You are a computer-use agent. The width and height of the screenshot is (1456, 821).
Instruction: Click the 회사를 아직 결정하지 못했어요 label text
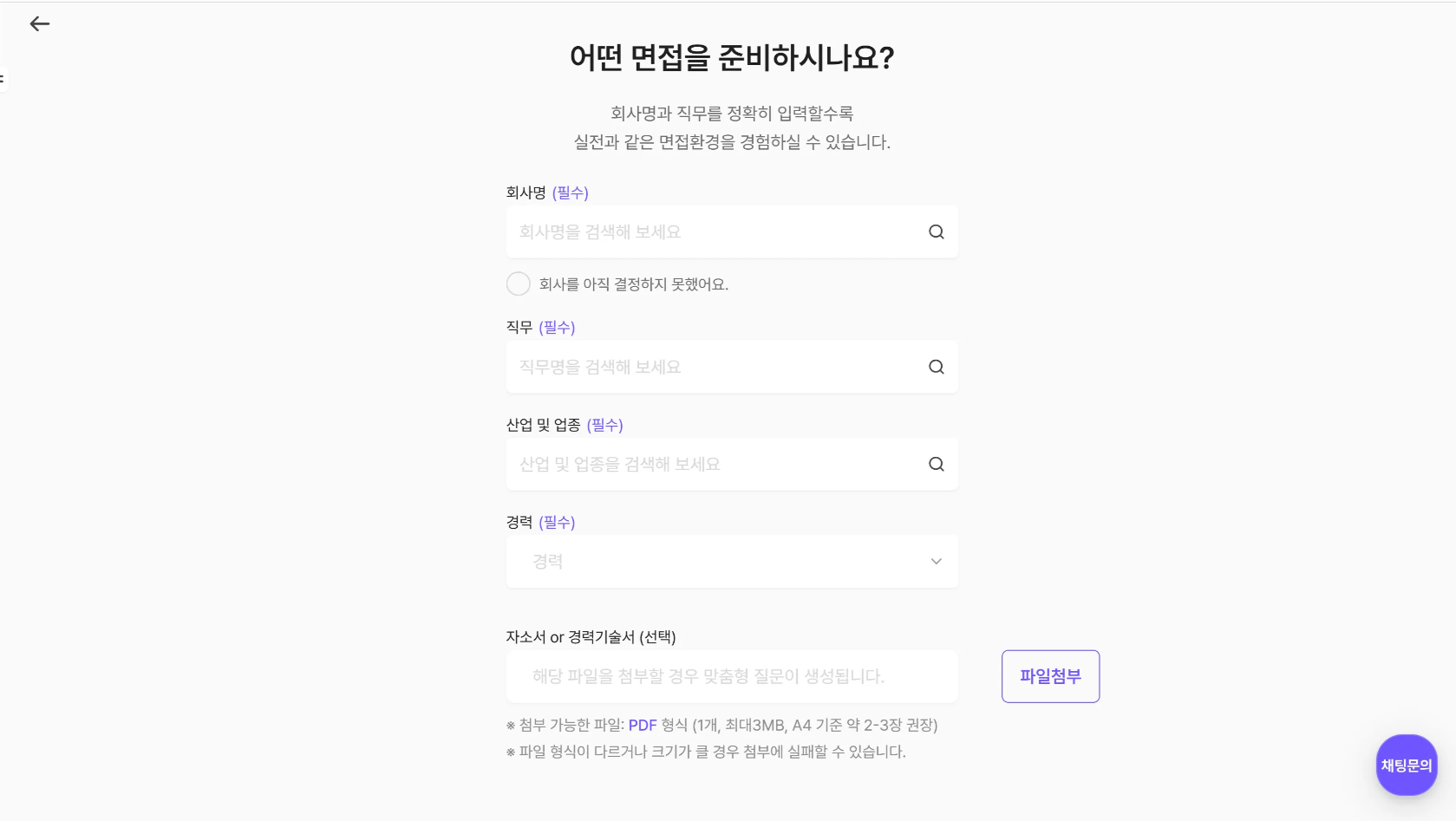634,284
